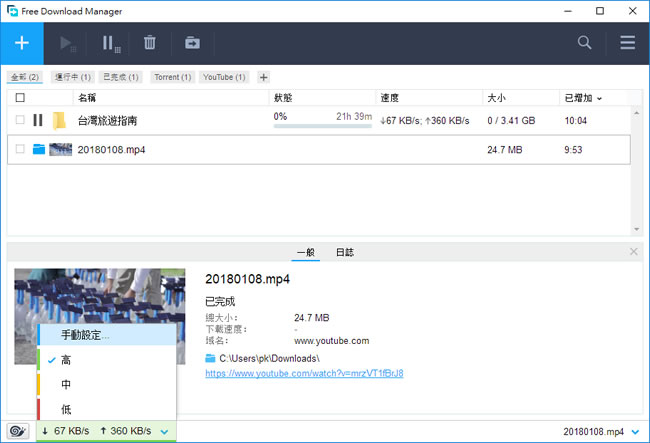
Task: Choose 手動設定... in speed menu
Action: [x=107, y=335]
